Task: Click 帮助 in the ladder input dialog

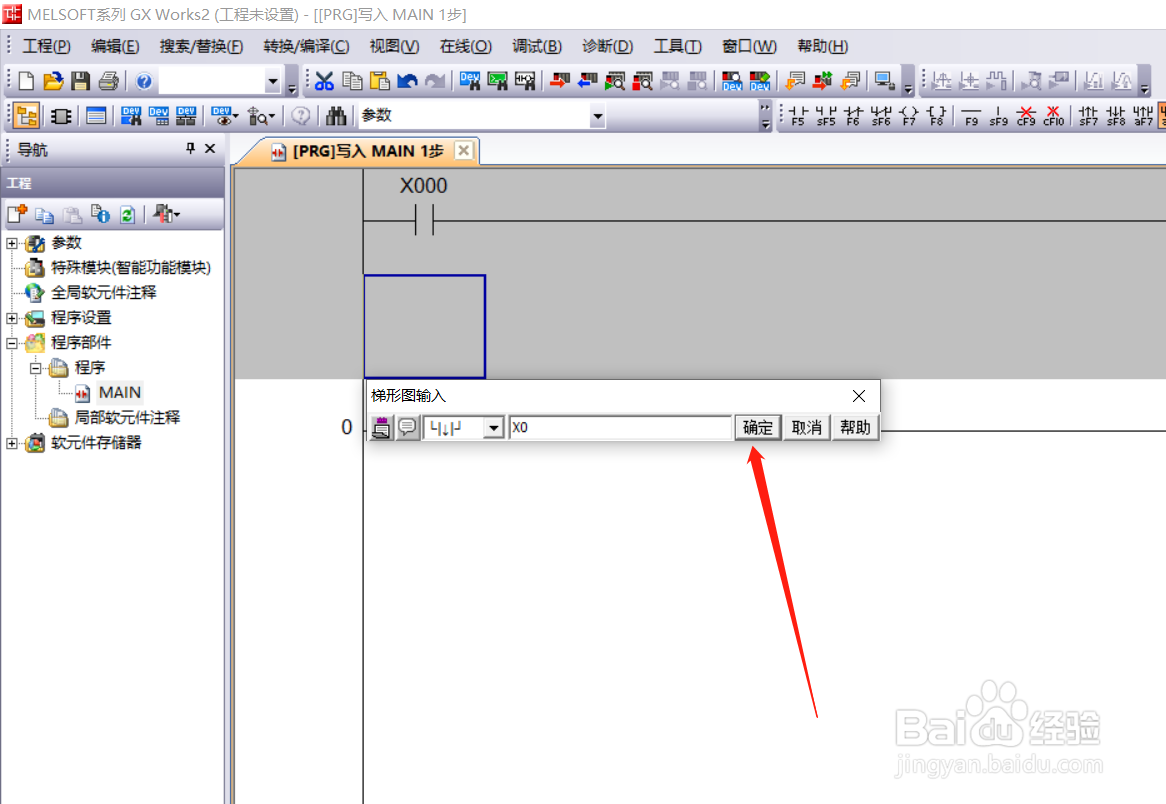Action: coord(854,428)
